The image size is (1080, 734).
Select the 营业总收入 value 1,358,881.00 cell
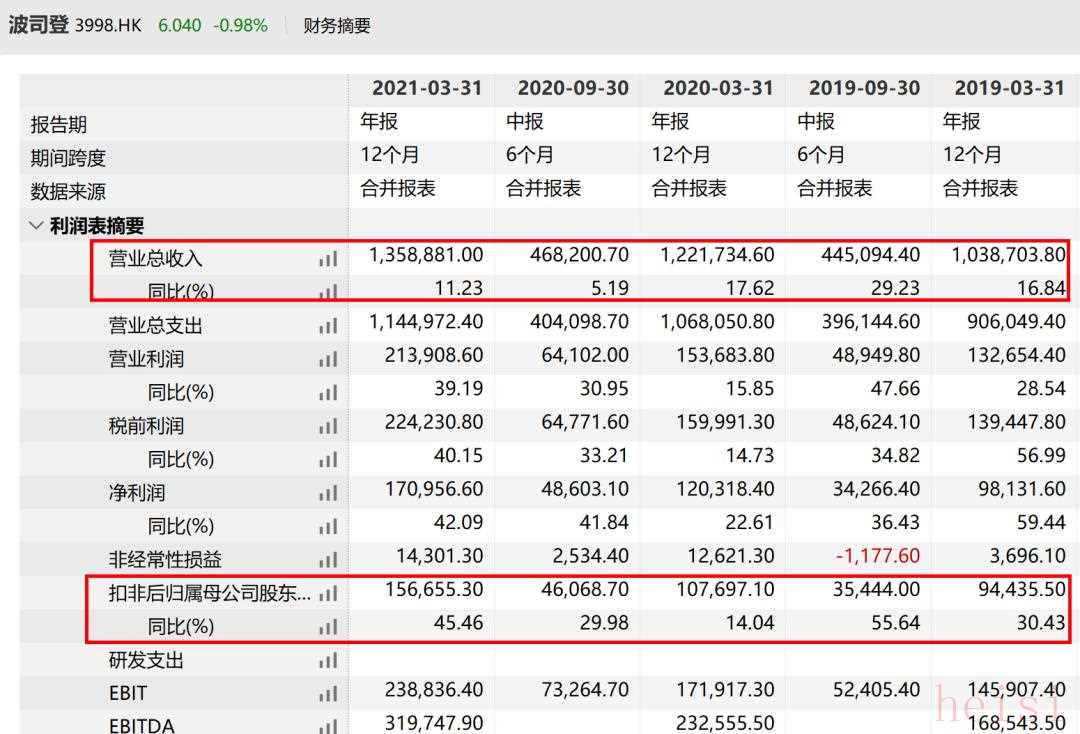click(x=426, y=255)
